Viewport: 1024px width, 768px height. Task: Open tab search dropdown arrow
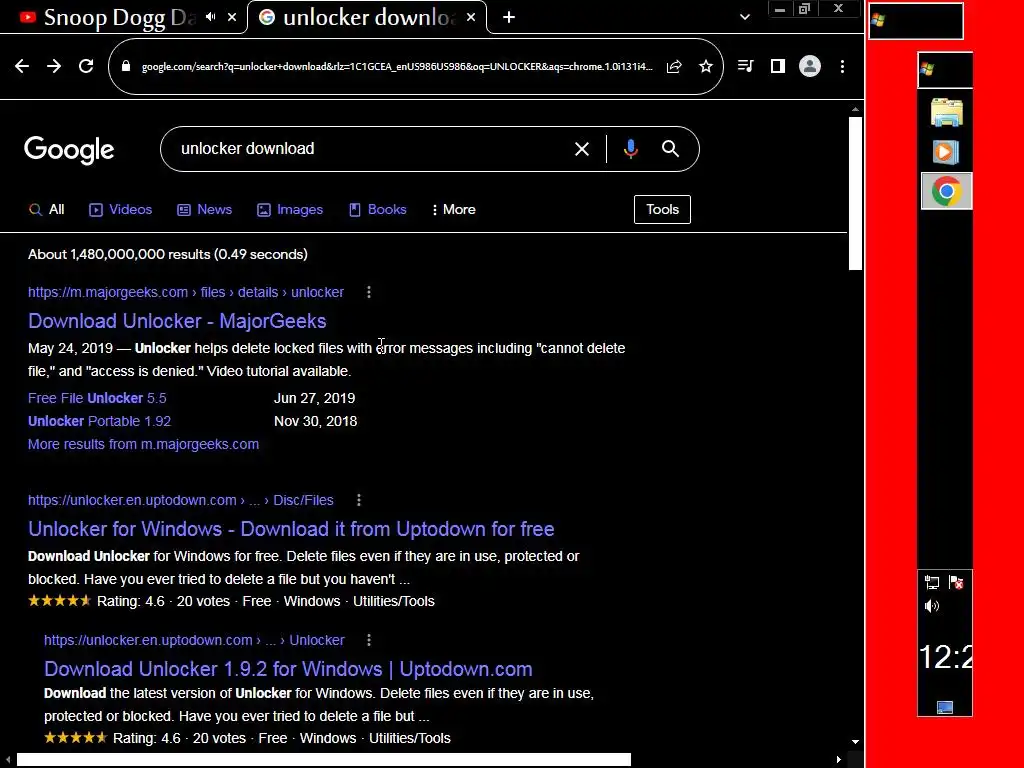[x=744, y=17]
